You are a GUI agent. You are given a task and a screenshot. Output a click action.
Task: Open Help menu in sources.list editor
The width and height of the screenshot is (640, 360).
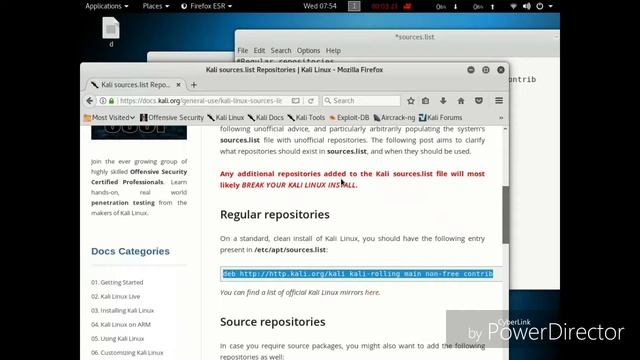click(x=333, y=51)
